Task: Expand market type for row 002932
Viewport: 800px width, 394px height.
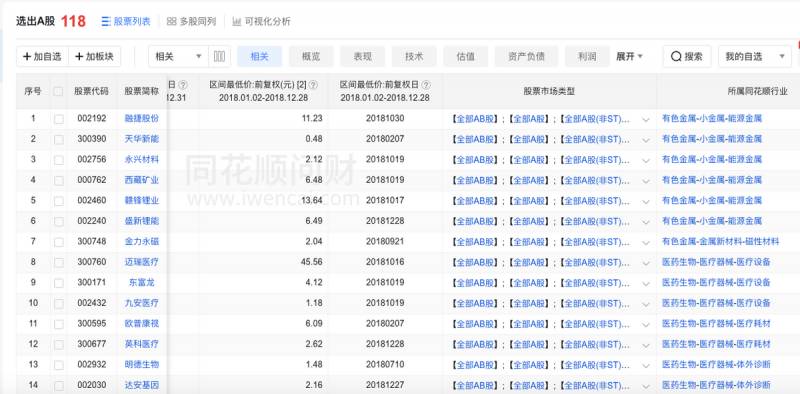Action: [645, 365]
